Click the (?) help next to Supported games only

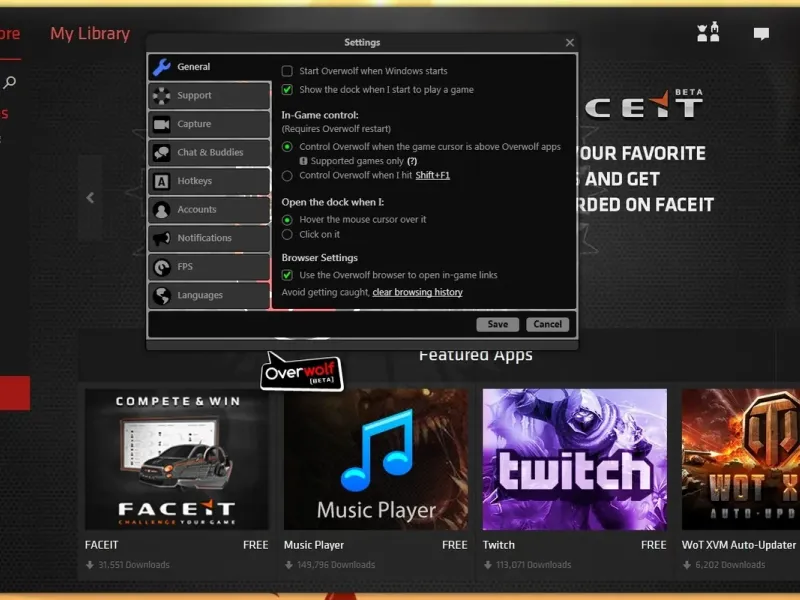[412, 161]
